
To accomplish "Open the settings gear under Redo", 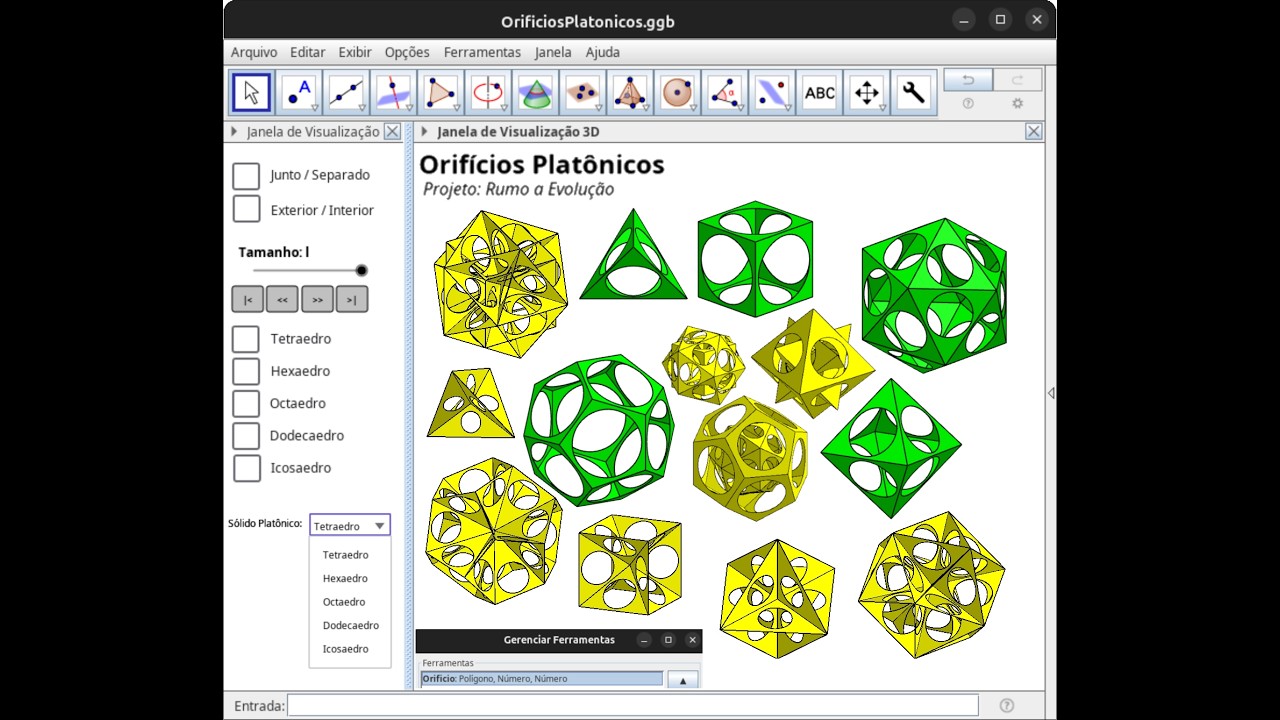I will pos(1017,103).
